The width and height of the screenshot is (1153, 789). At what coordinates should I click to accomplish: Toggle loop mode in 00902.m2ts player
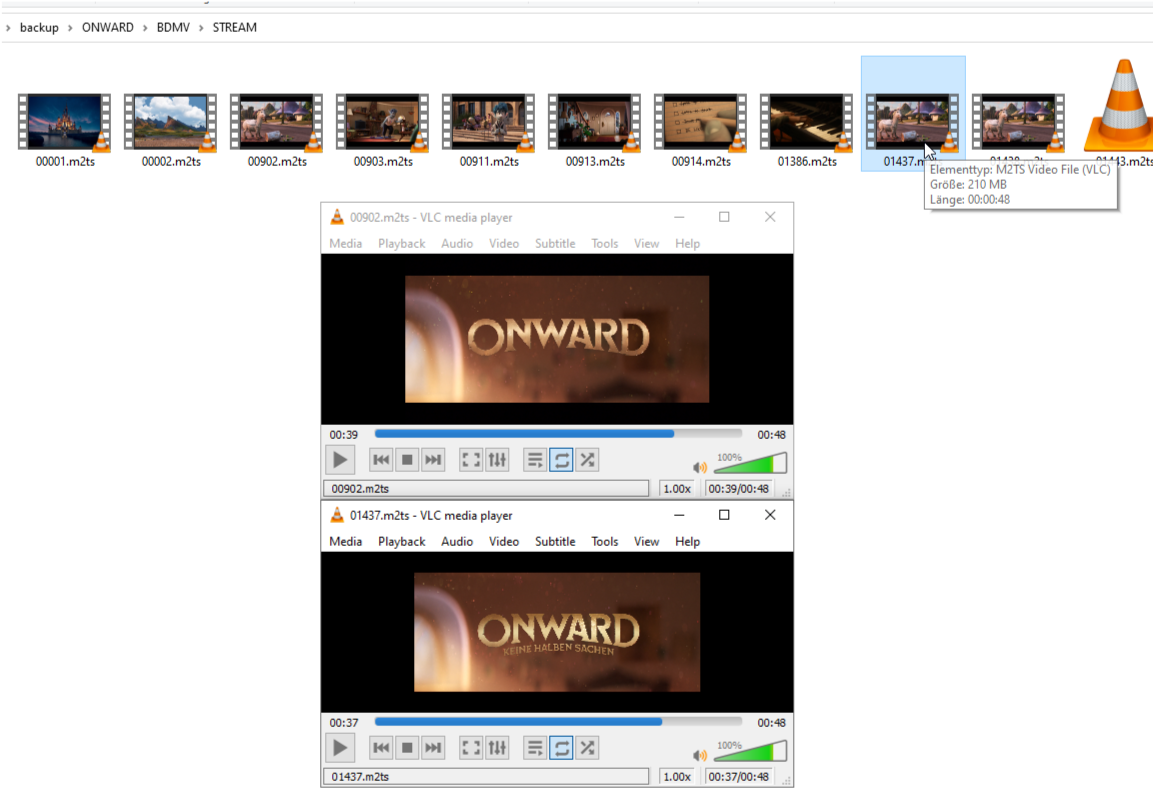tap(561, 460)
